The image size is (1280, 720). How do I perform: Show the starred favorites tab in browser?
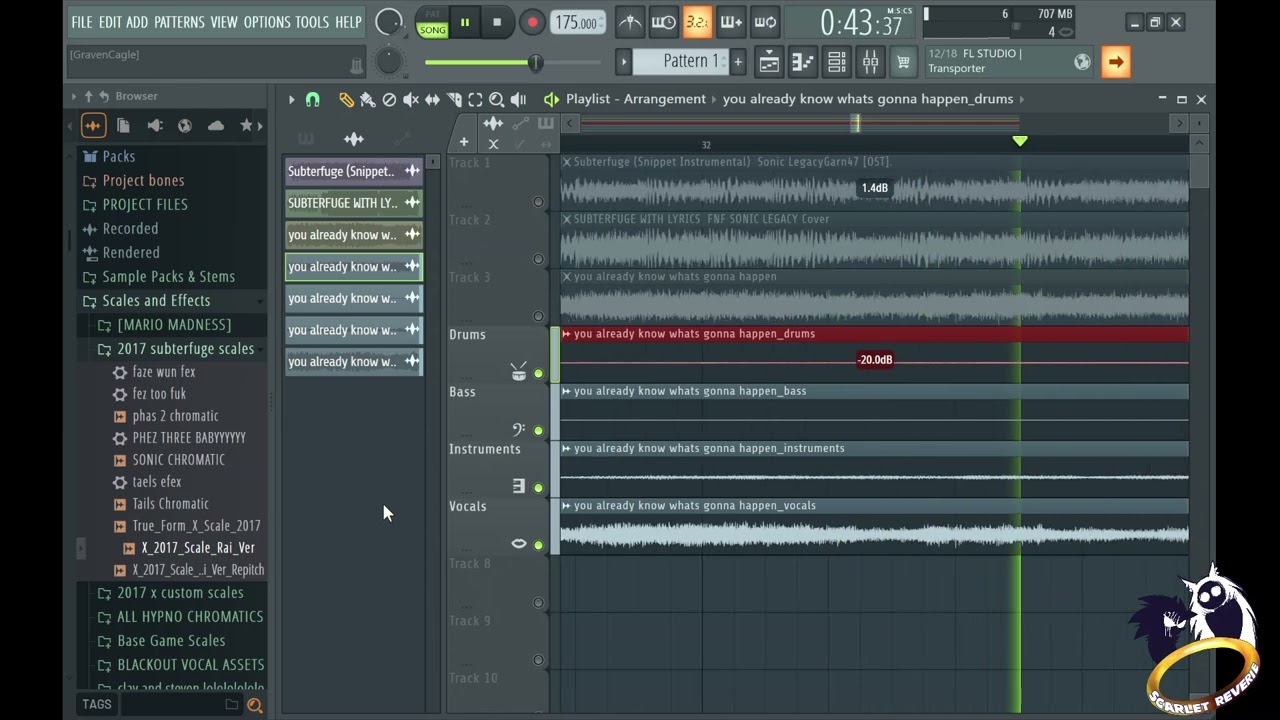click(x=246, y=125)
